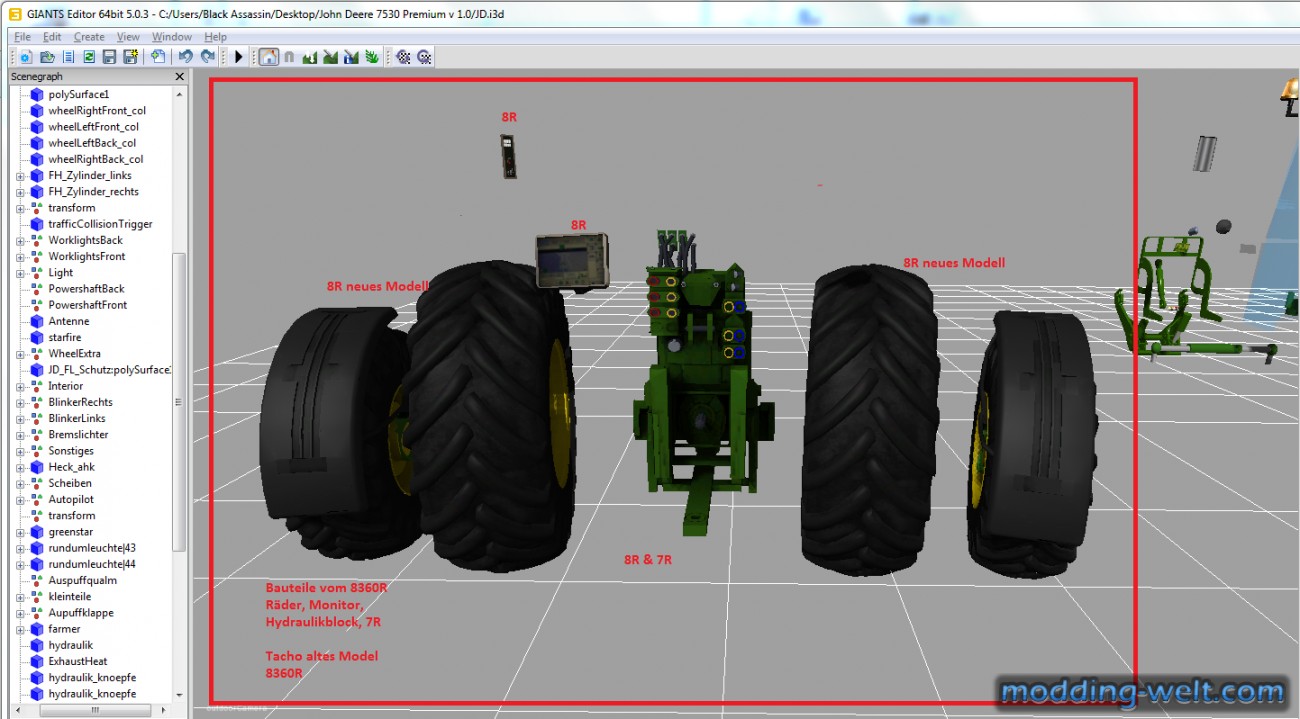Select the BlinkerLinks node
This screenshot has width=1300, height=719.
77,418
